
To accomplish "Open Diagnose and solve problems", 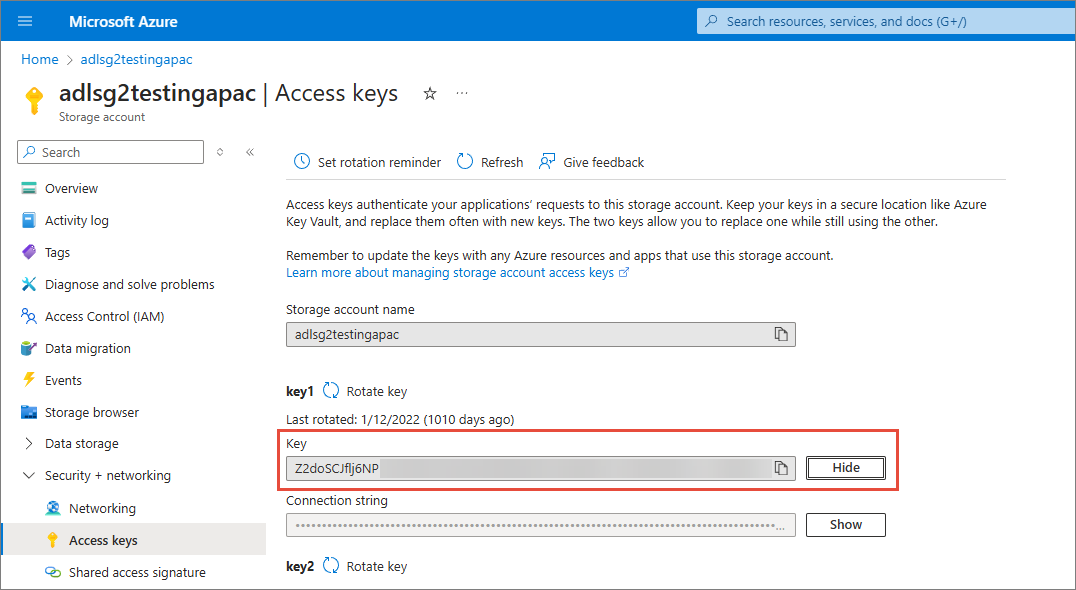I will click(128, 284).
